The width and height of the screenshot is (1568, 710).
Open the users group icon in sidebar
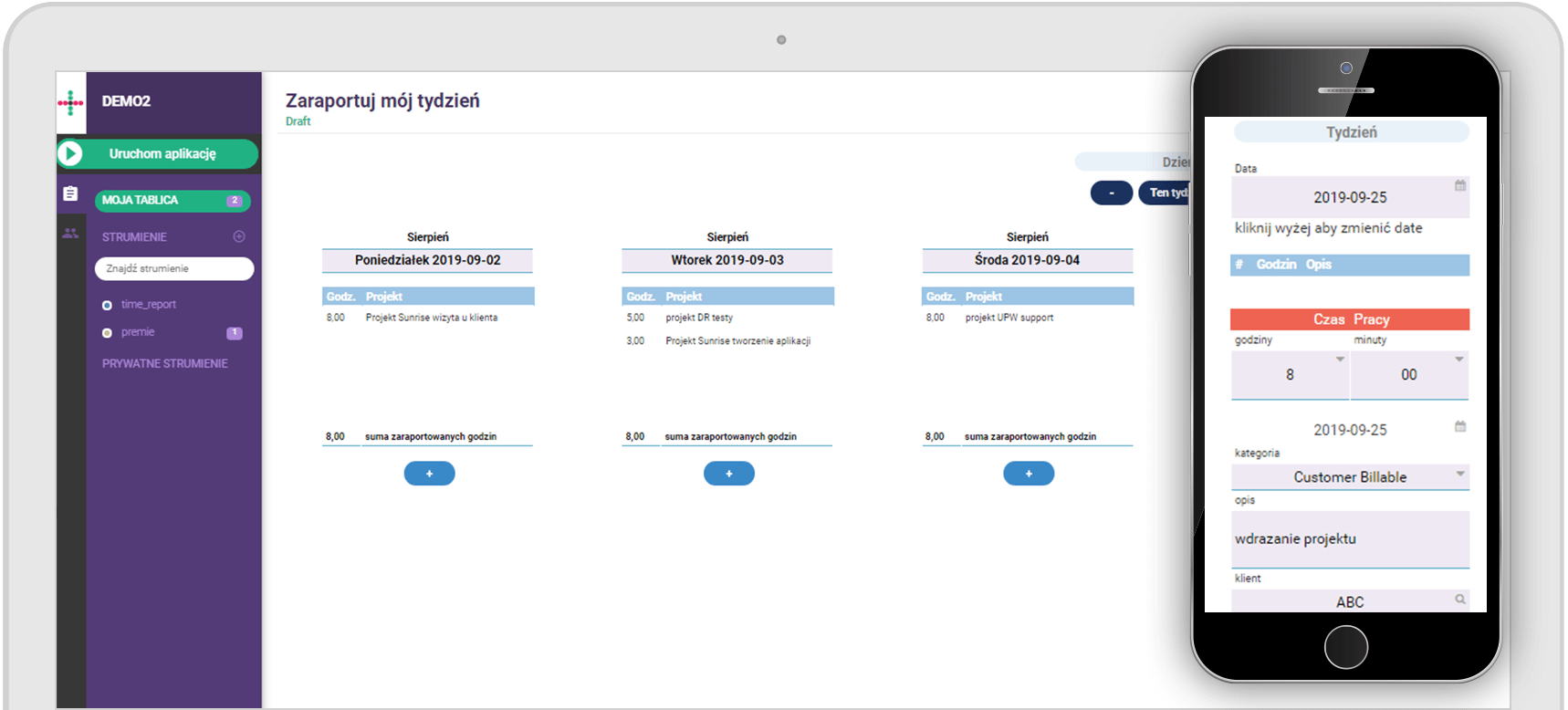[70, 234]
